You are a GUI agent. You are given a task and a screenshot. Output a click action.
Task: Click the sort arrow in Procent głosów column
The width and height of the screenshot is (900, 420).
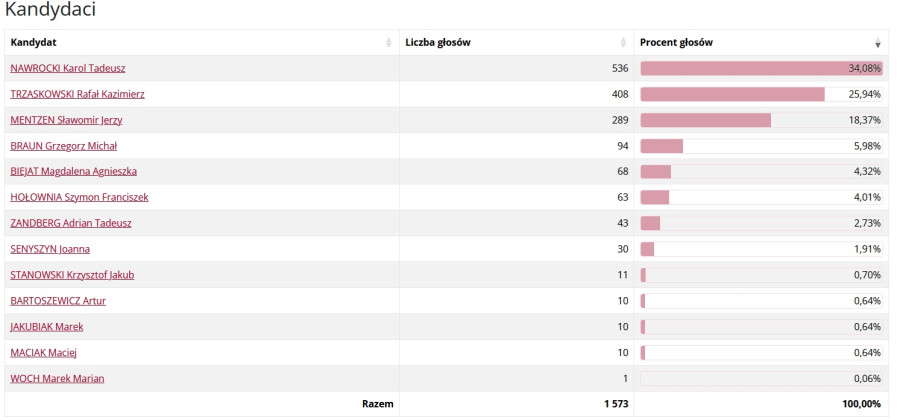pyautogui.click(x=878, y=43)
